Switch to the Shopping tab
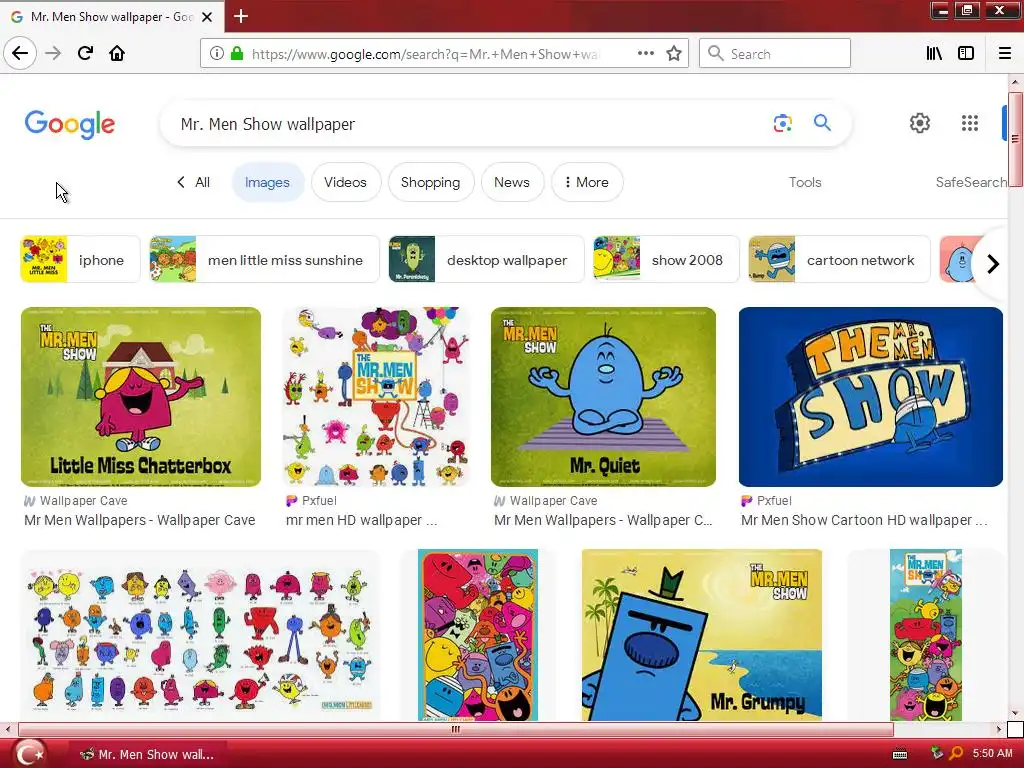1024x768 pixels. click(x=430, y=182)
